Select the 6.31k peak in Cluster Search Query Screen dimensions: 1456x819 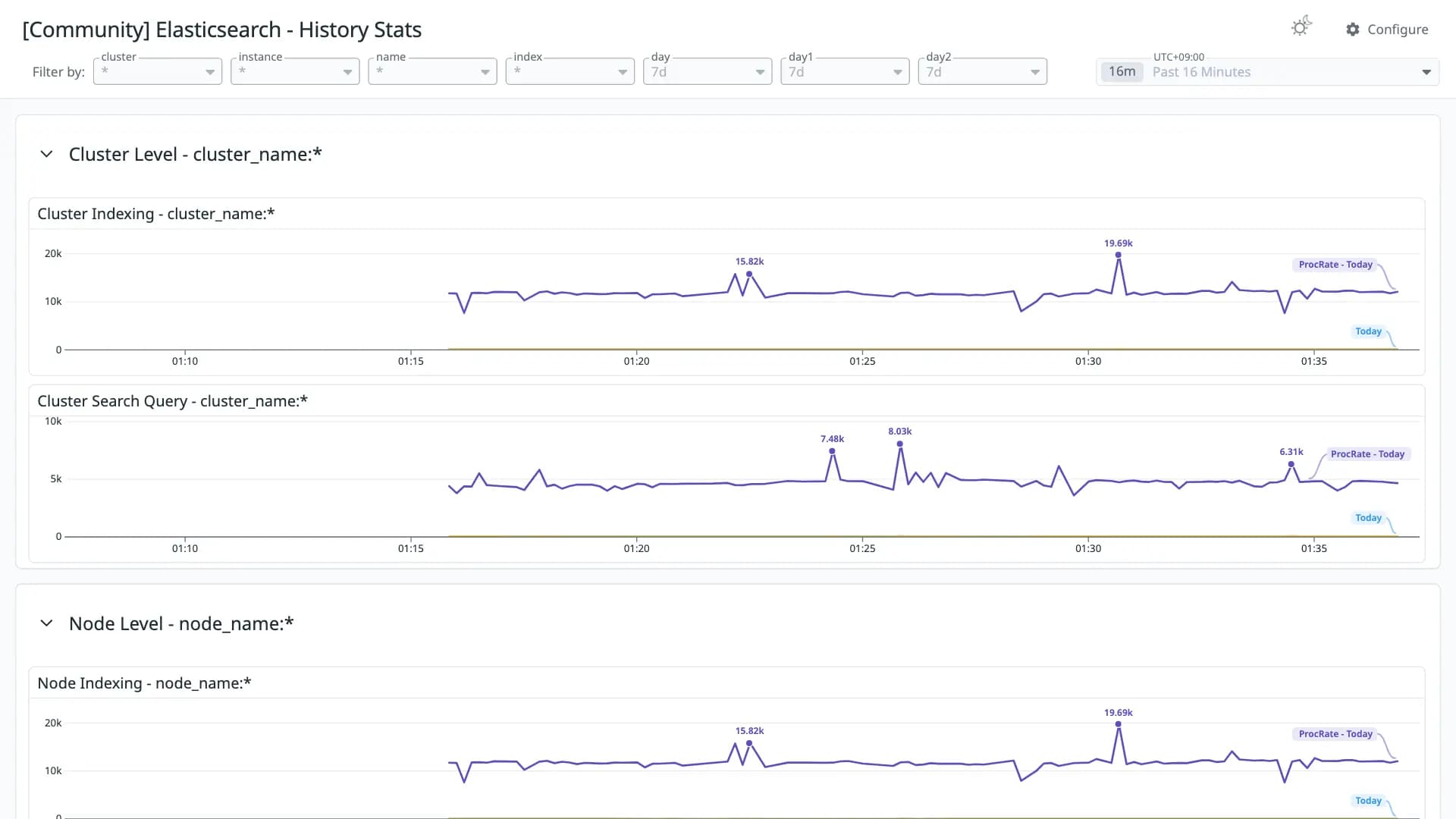pos(1291,464)
